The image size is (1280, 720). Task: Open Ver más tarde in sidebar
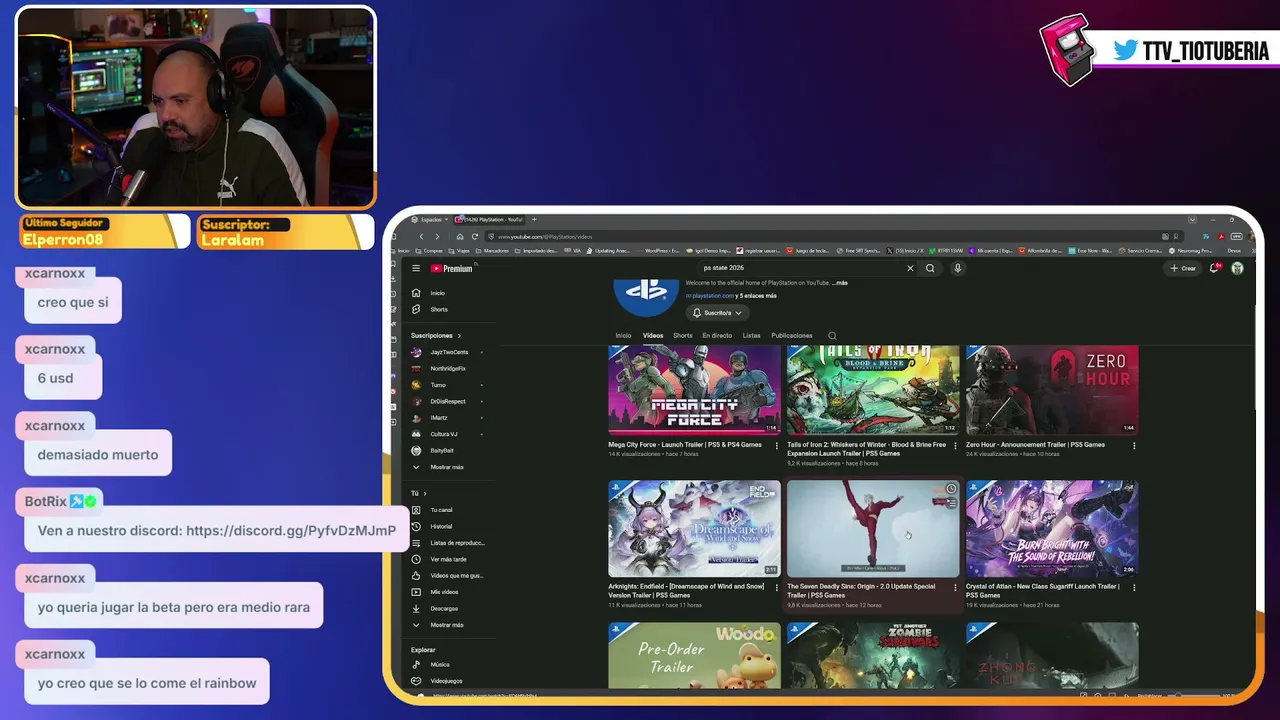click(x=448, y=559)
